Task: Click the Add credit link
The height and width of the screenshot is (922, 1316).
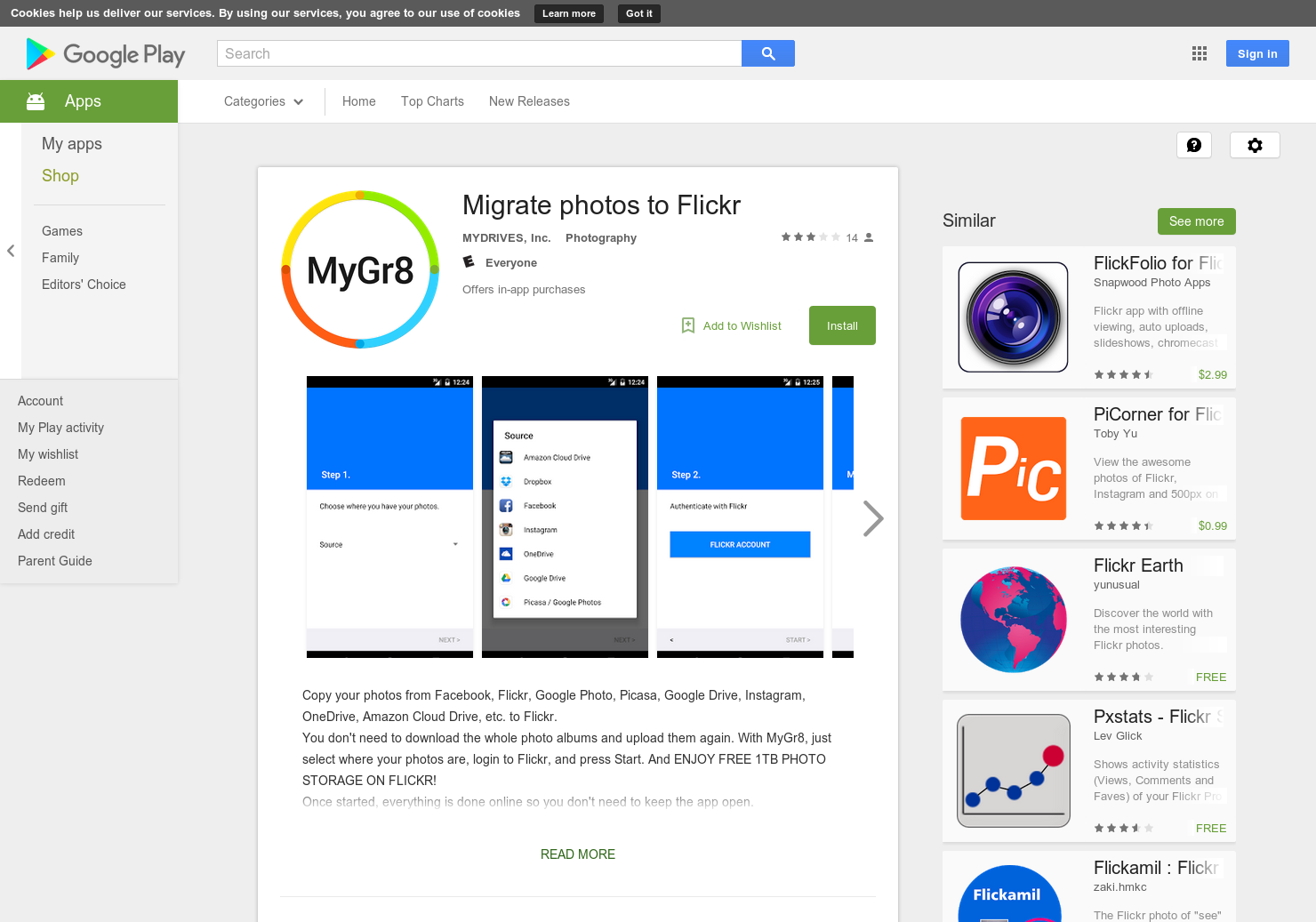Action: click(46, 534)
